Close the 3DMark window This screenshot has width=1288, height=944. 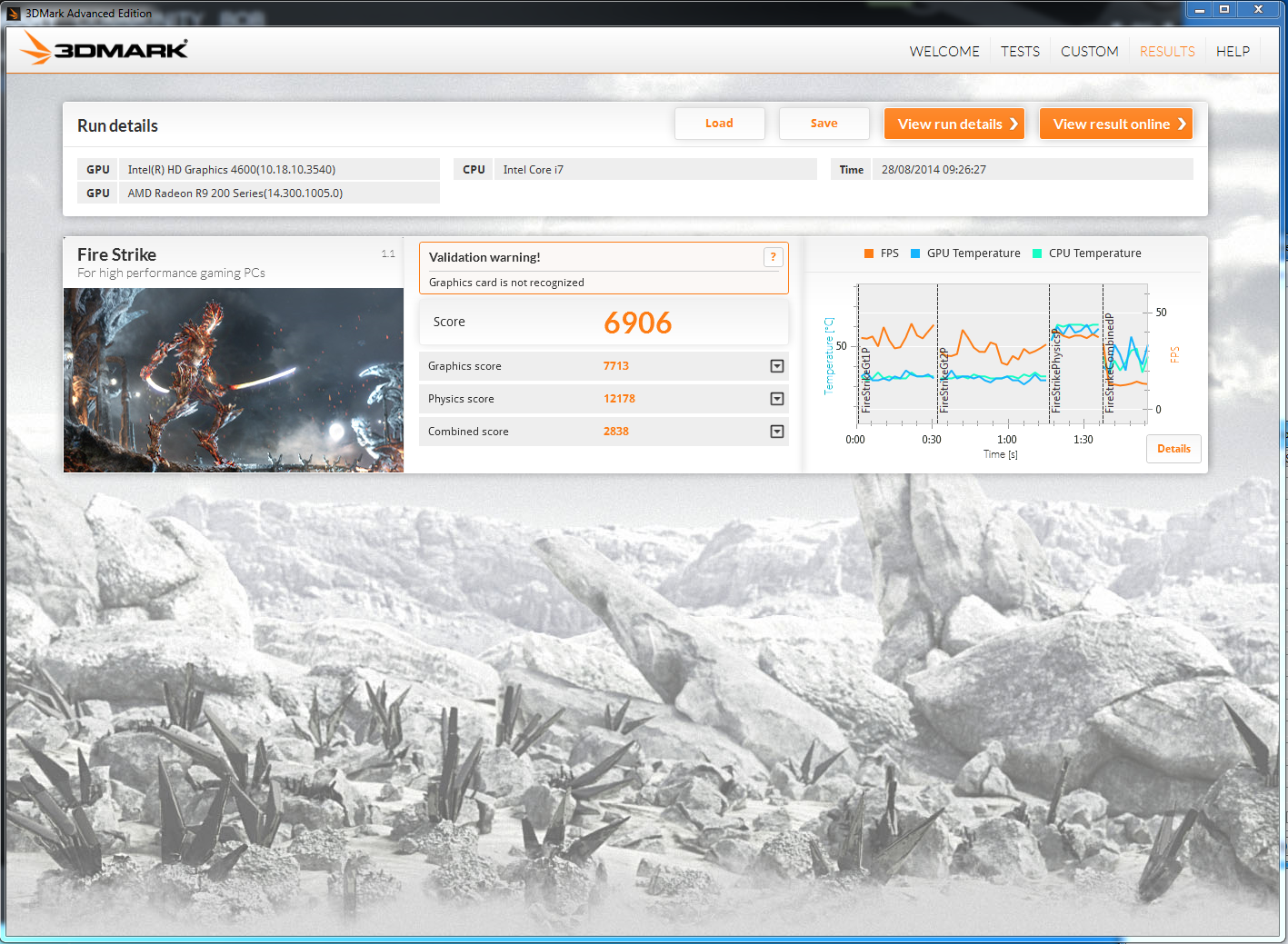point(1258,10)
